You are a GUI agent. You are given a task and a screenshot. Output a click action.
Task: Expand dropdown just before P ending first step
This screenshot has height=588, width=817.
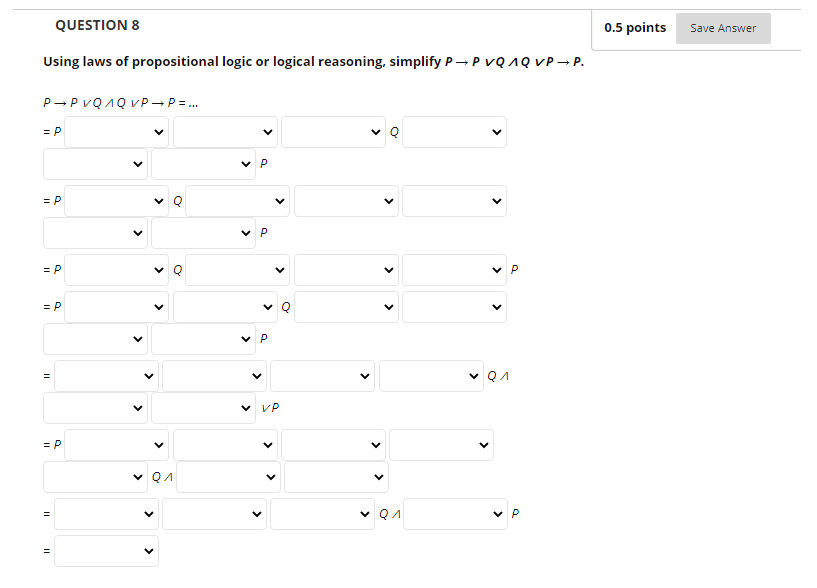203,164
